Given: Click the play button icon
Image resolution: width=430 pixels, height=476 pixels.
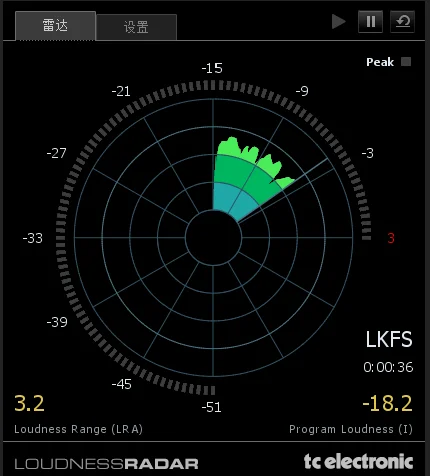Looking at the screenshot, I should click(339, 22).
